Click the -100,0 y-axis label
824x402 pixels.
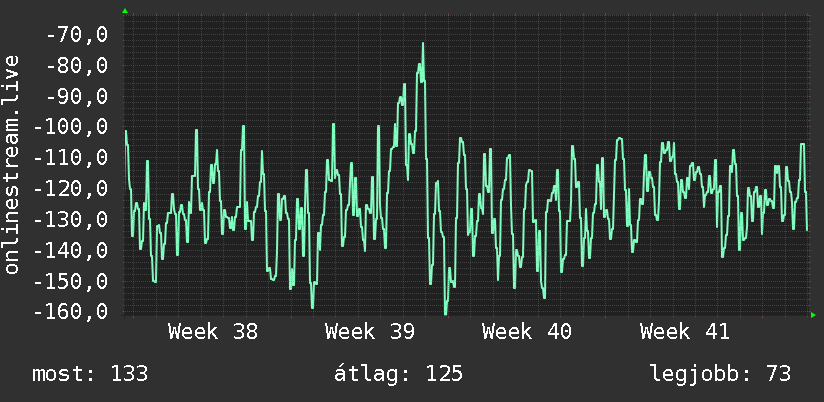coord(71,128)
